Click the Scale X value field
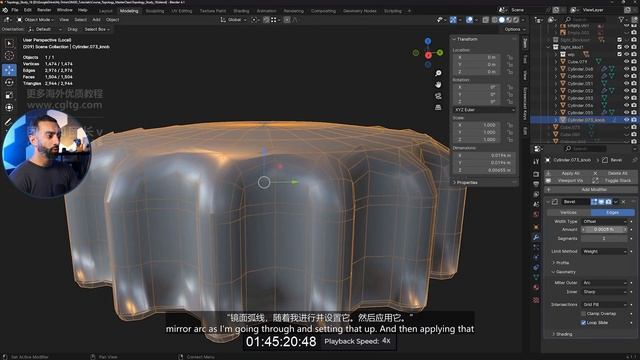The image size is (640, 360). [477, 125]
